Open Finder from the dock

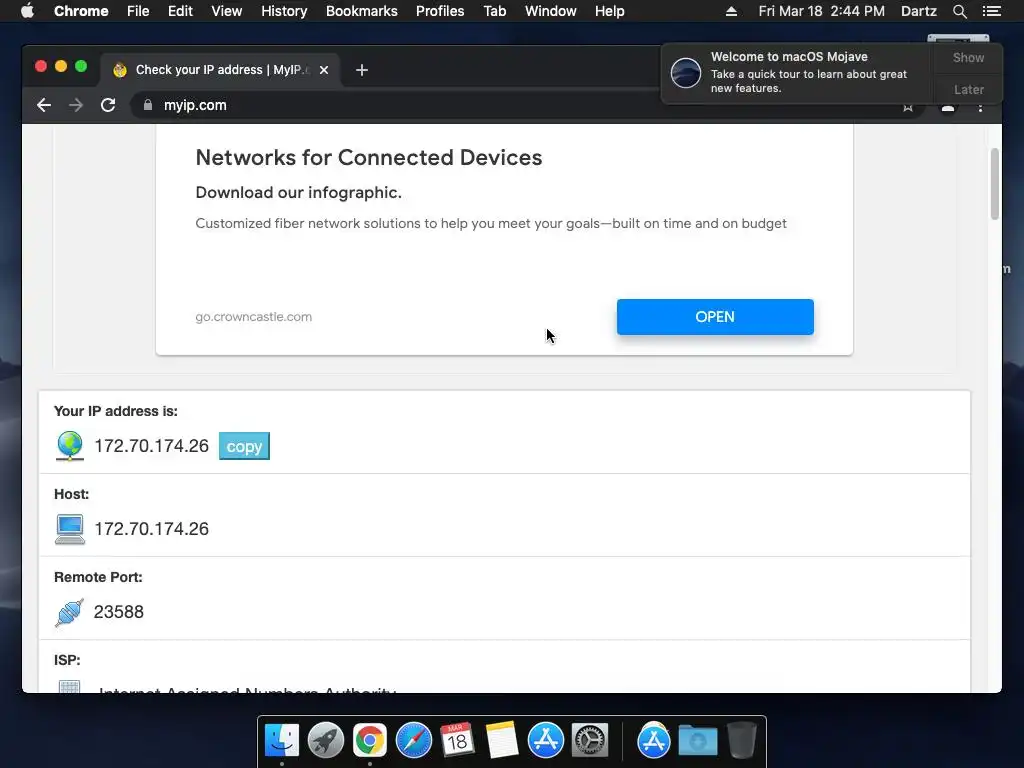pyautogui.click(x=282, y=741)
